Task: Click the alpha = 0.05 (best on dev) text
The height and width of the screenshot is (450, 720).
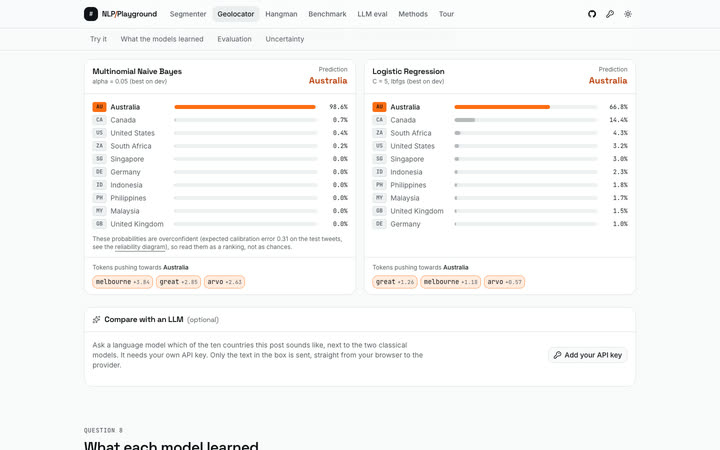Action: 129,82
